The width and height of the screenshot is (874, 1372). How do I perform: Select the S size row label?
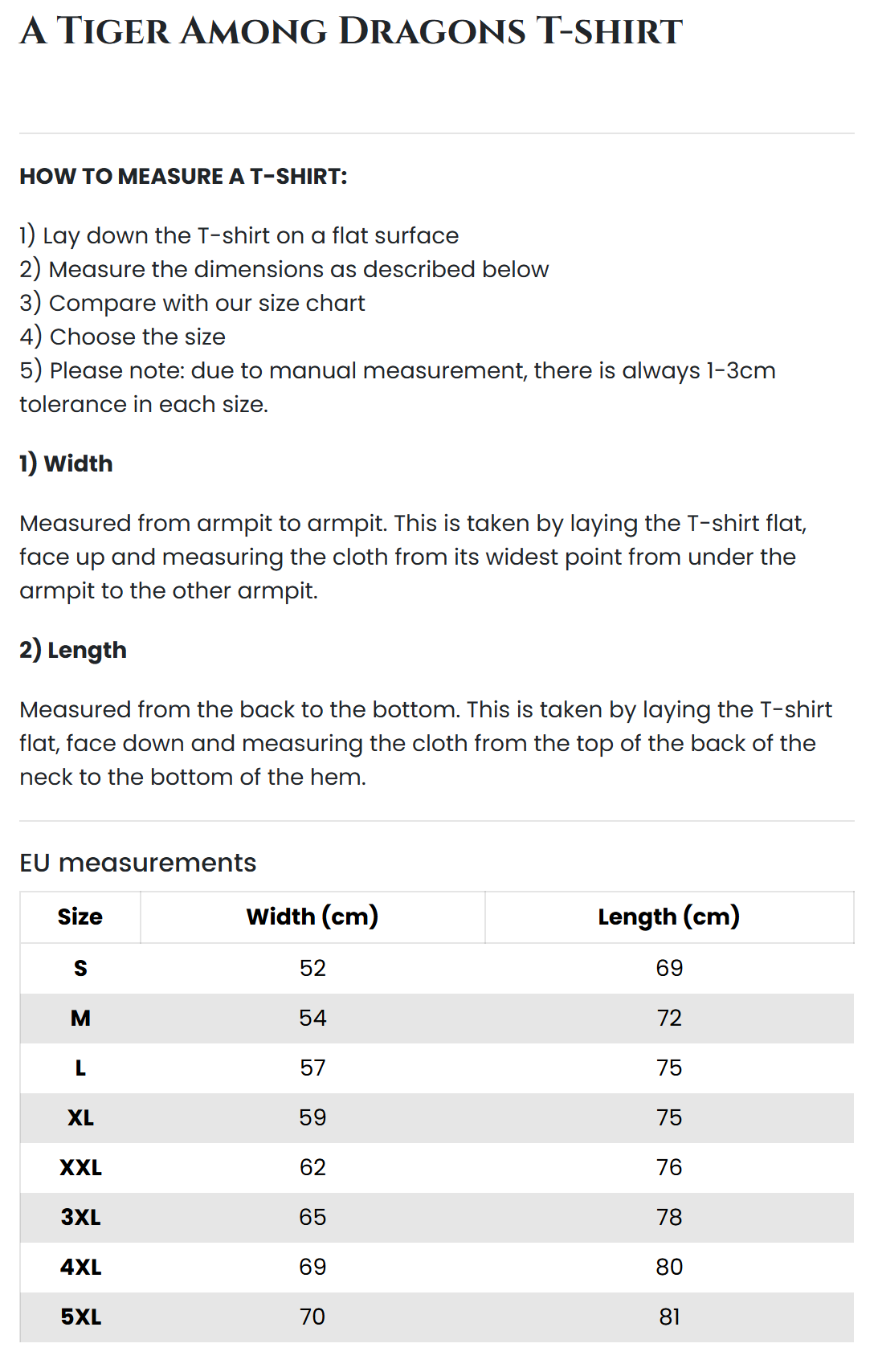(x=80, y=968)
